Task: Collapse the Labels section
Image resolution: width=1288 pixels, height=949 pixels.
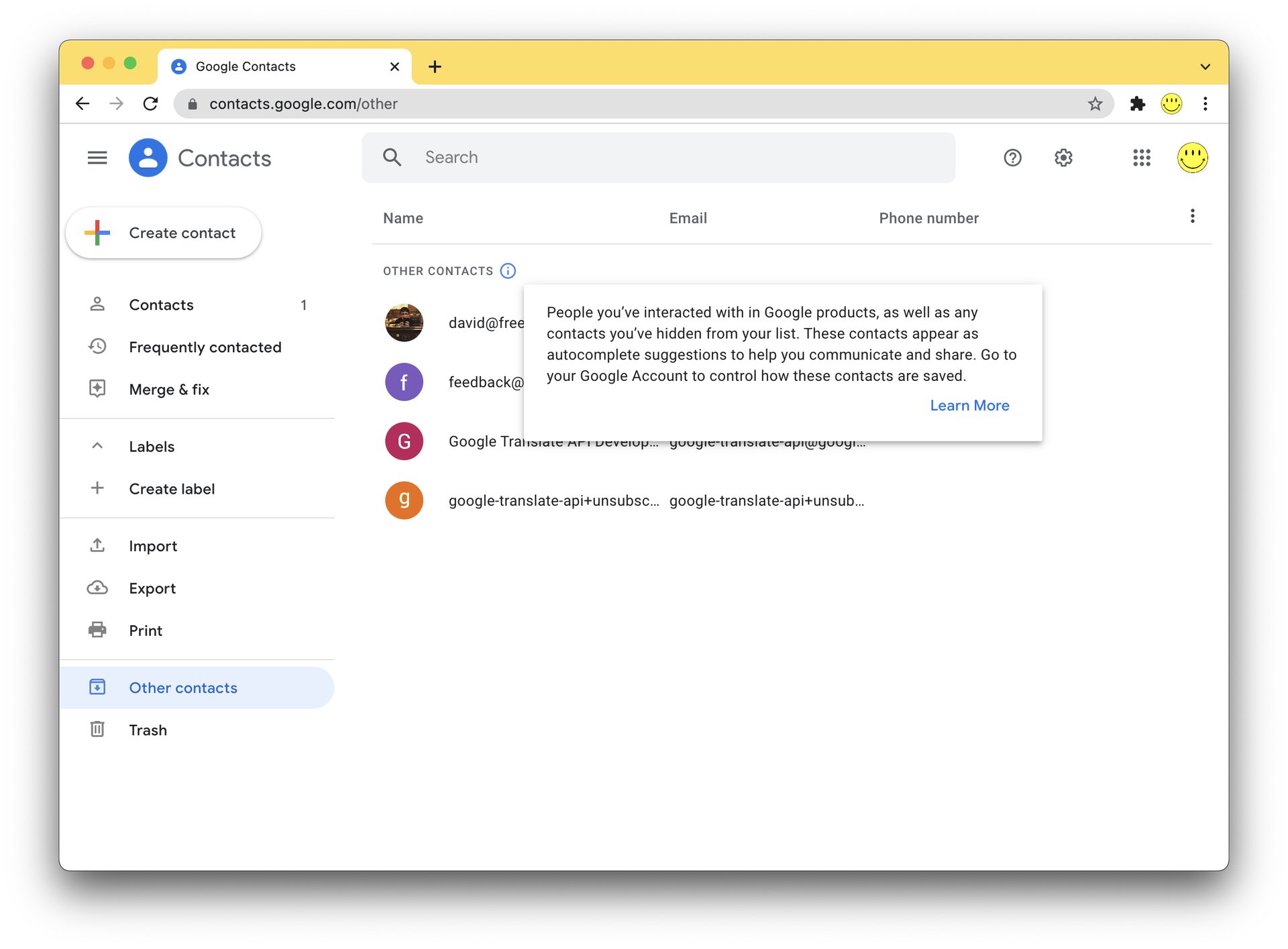Action: click(97, 446)
